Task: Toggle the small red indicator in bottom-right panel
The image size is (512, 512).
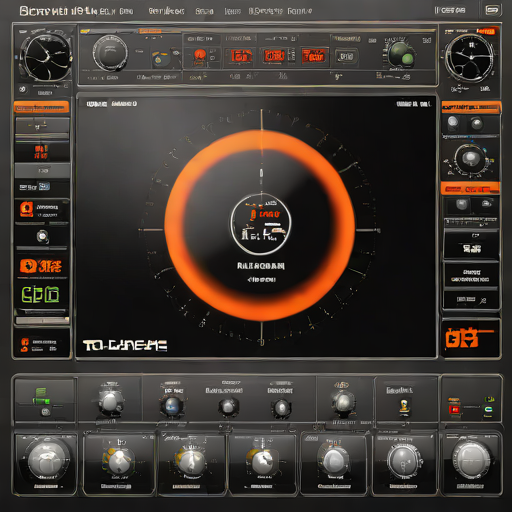Action: click(x=455, y=410)
